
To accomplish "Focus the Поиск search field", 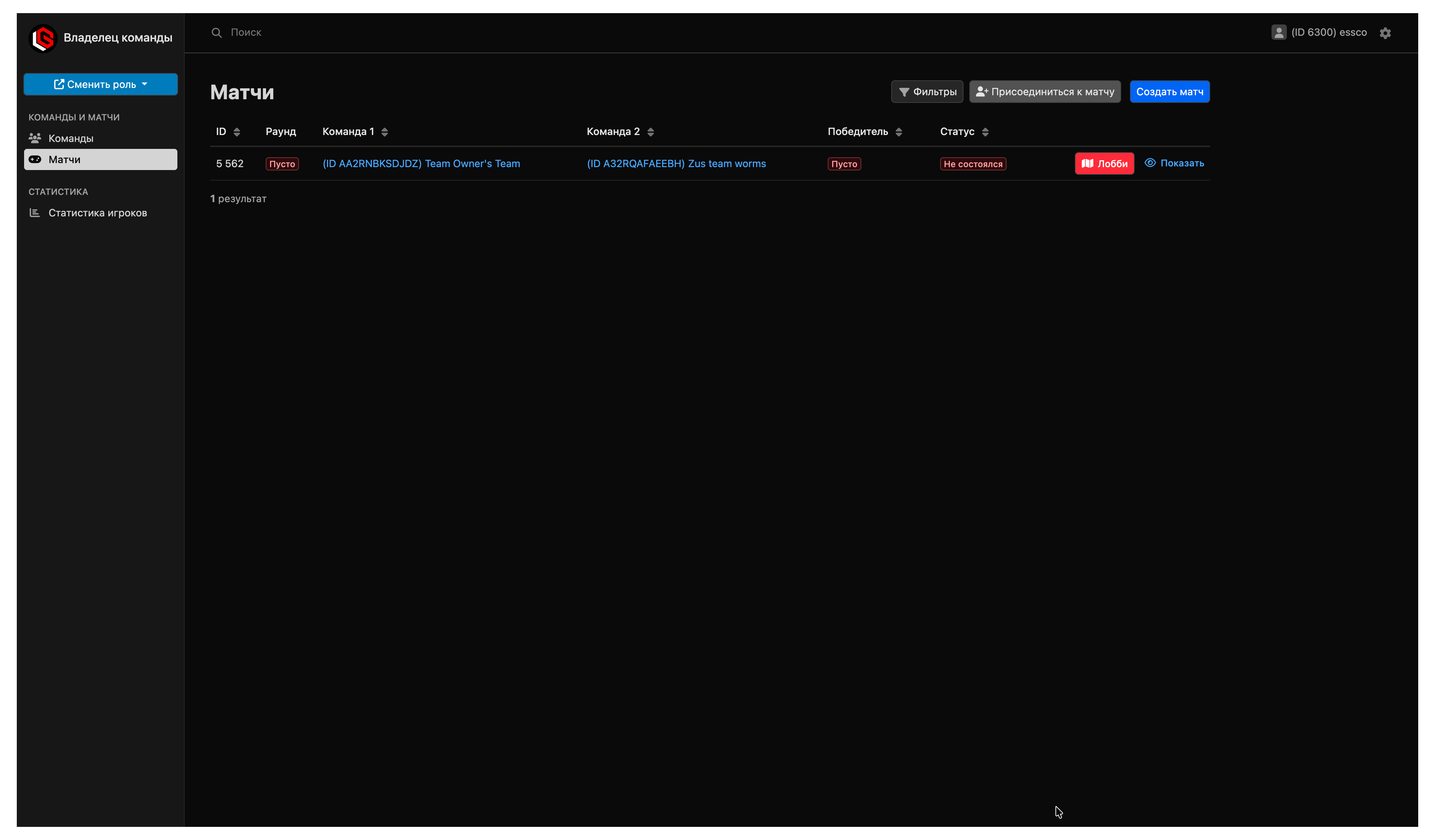I will tap(455, 32).
